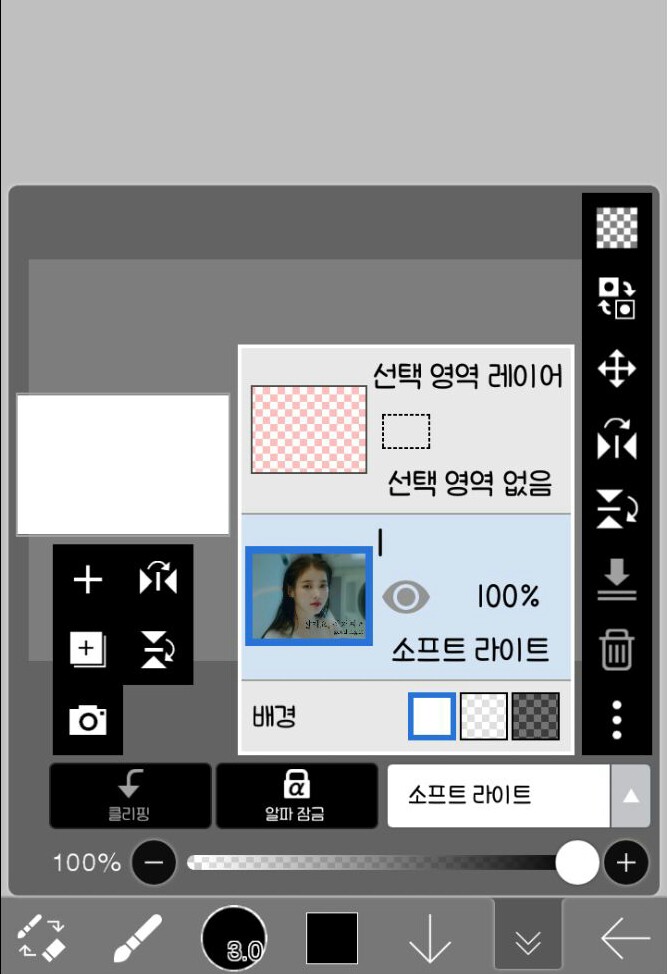Delete layer with trash can icon

click(617, 652)
